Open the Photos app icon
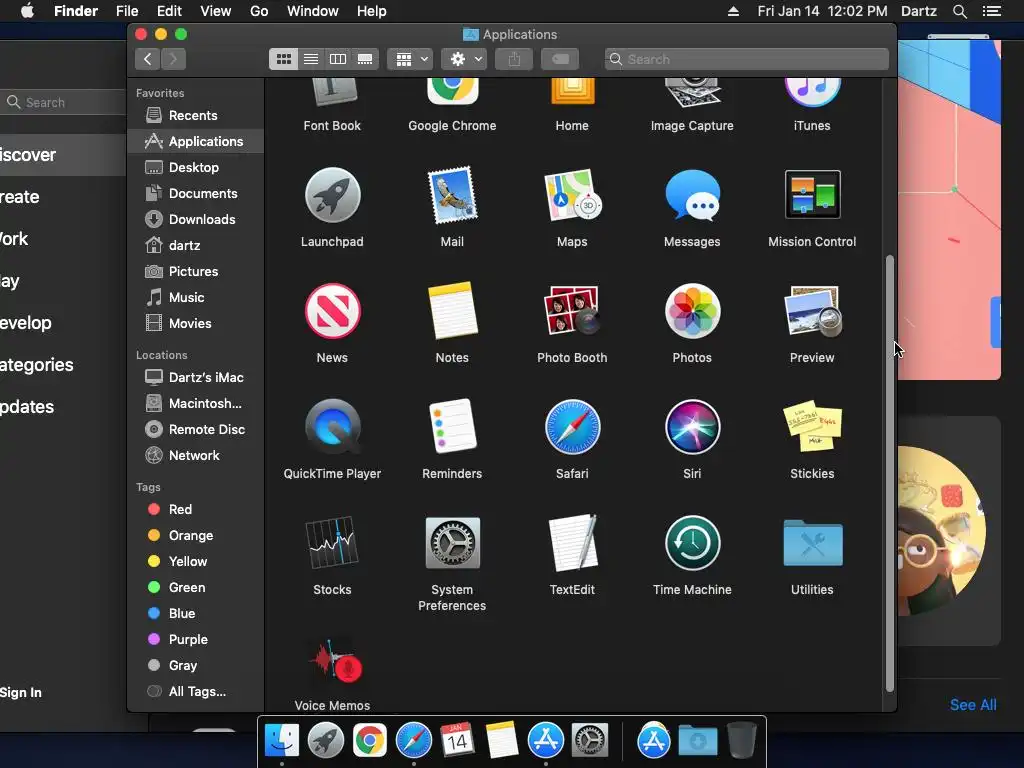 pos(692,311)
